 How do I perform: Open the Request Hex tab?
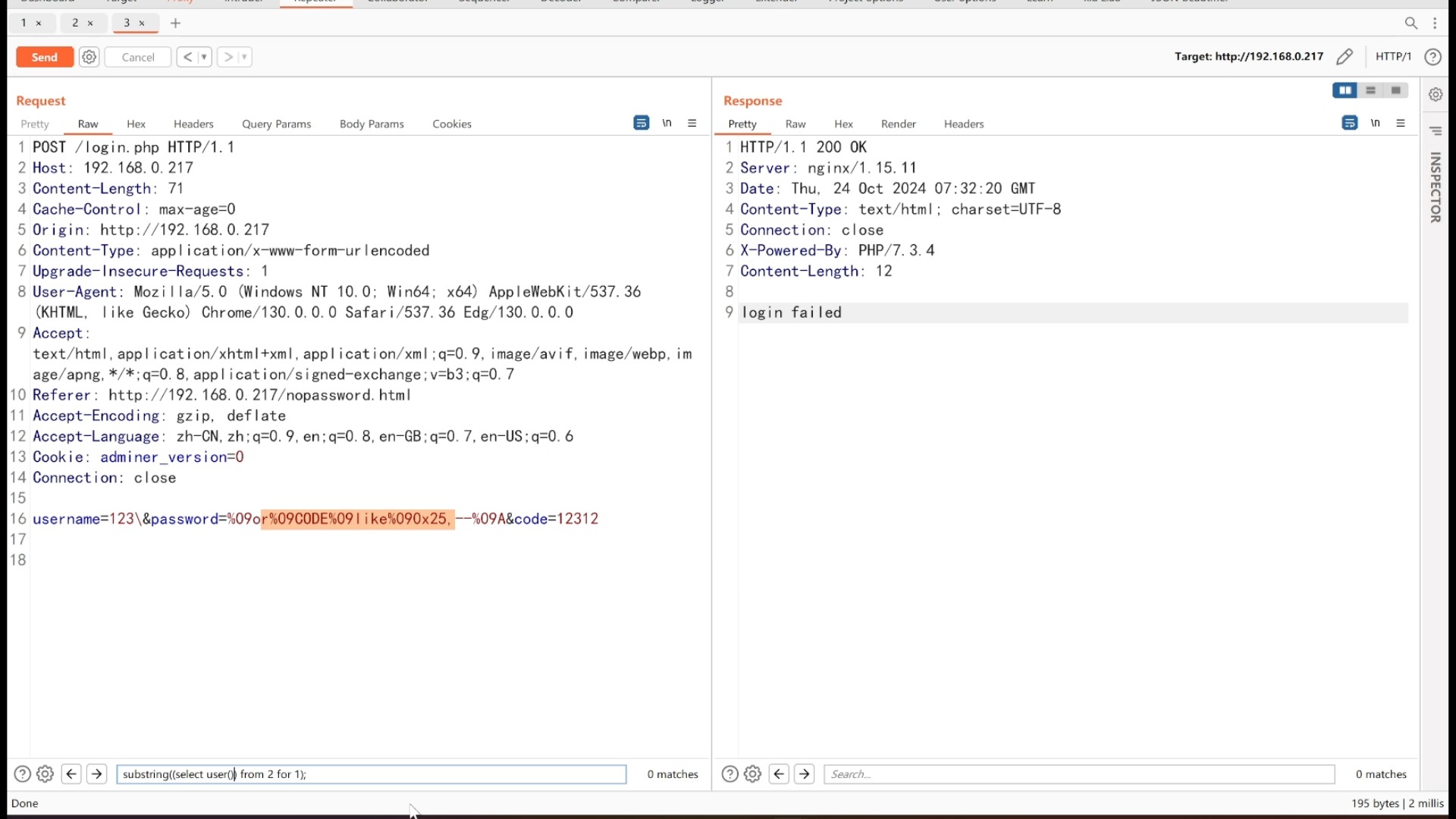pyautogui.click(x=136, y=124)
